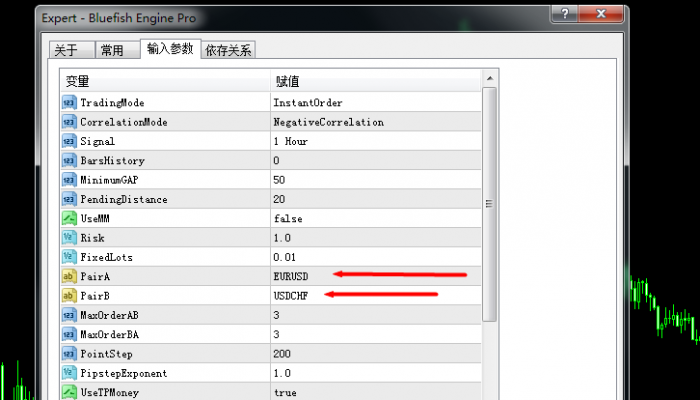Click the PairB string type icon

coord(69,296)
